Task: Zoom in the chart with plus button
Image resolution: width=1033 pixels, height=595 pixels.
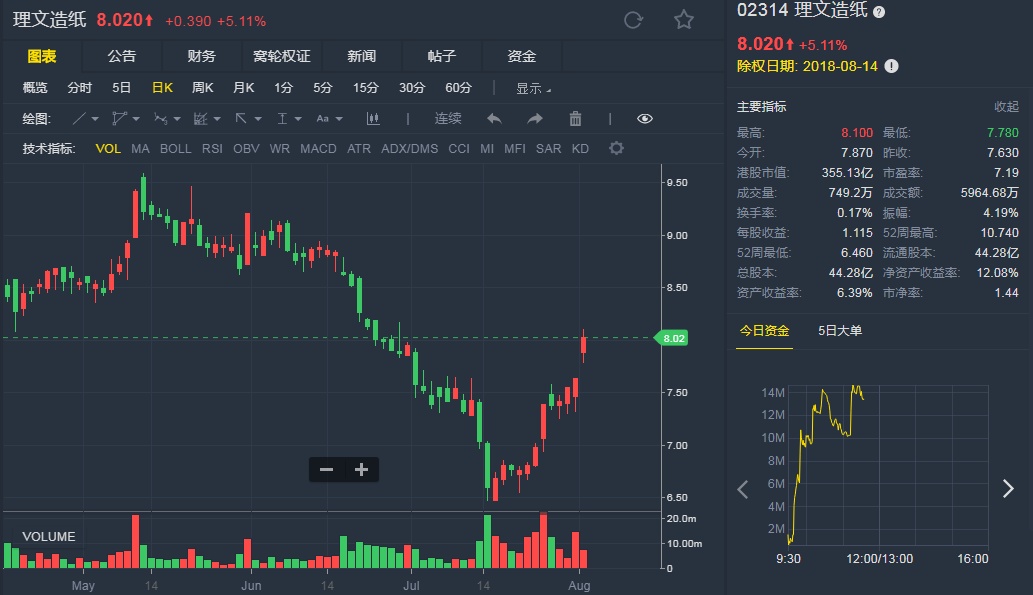Action: pos(361,469)
